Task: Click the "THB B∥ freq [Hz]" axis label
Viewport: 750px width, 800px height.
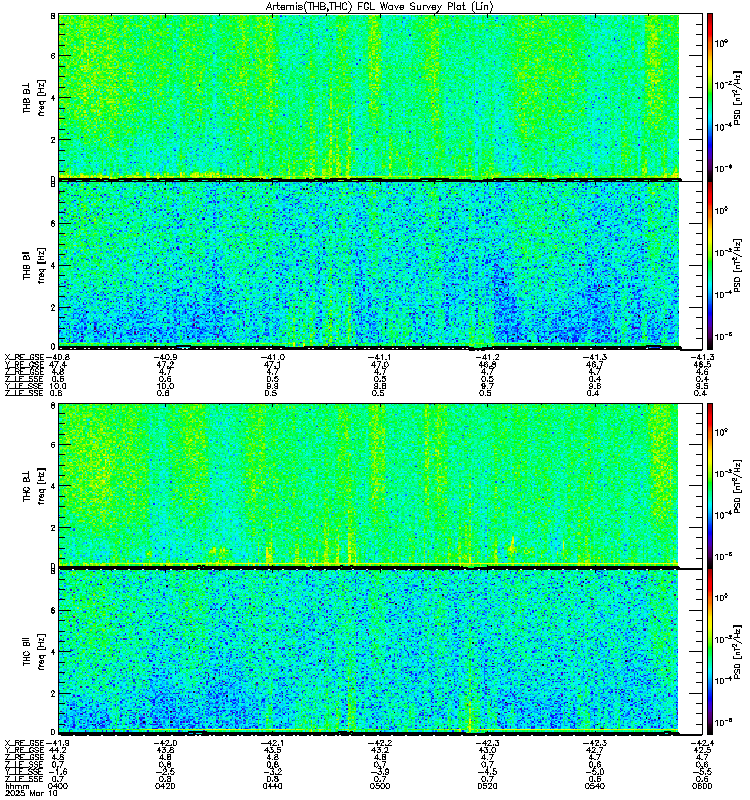Action: click(34, 265)
